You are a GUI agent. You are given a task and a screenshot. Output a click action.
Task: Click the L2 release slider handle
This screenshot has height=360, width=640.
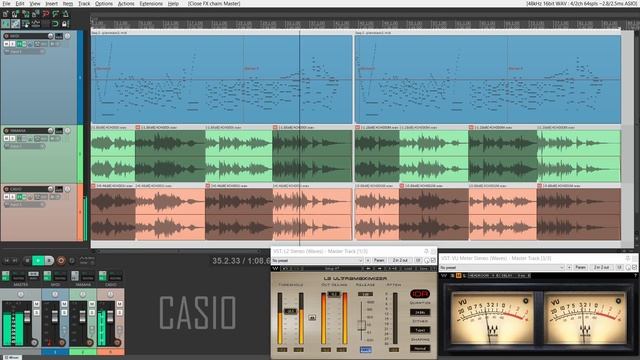362,325
